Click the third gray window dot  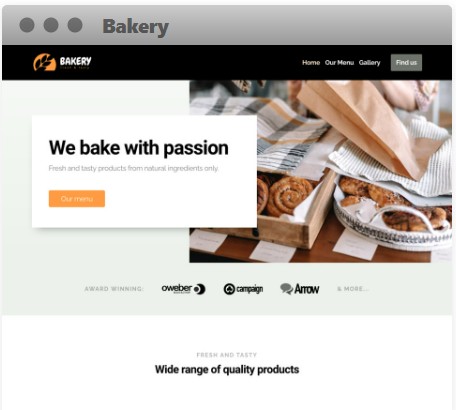tap(75, 25)
